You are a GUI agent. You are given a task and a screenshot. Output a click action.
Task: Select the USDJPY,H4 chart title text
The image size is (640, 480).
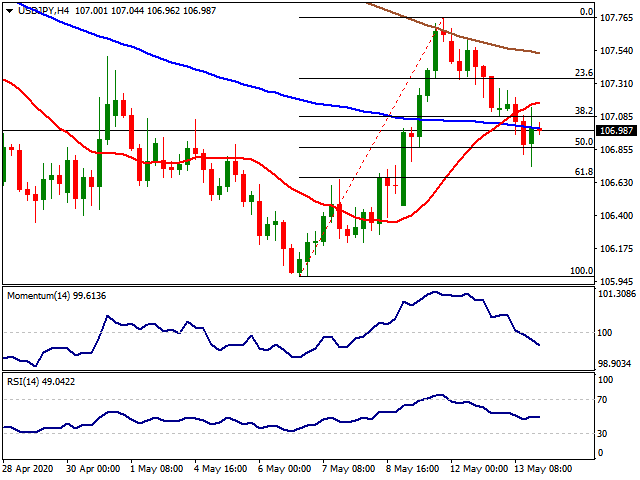tap(44, 11)
